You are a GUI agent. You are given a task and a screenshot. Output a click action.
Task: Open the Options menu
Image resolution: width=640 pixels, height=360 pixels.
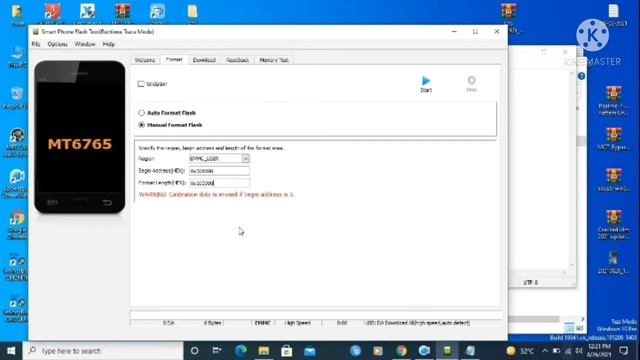click(58, 44)
